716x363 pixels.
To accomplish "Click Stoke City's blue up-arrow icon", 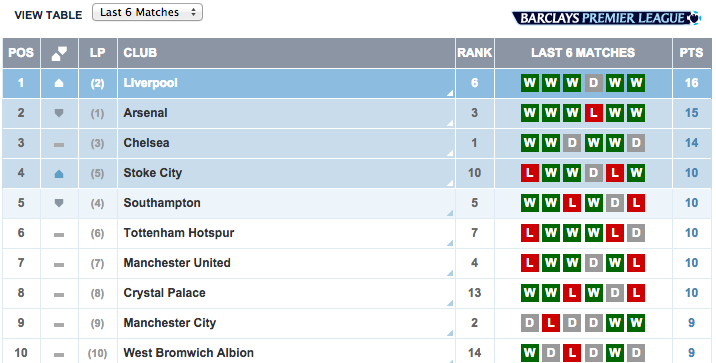I will (59, 174).
